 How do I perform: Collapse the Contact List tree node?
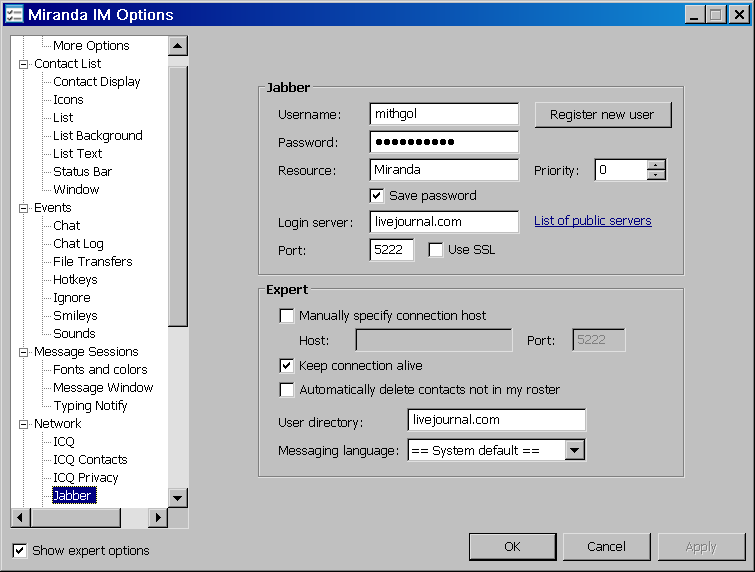(23, 64)
